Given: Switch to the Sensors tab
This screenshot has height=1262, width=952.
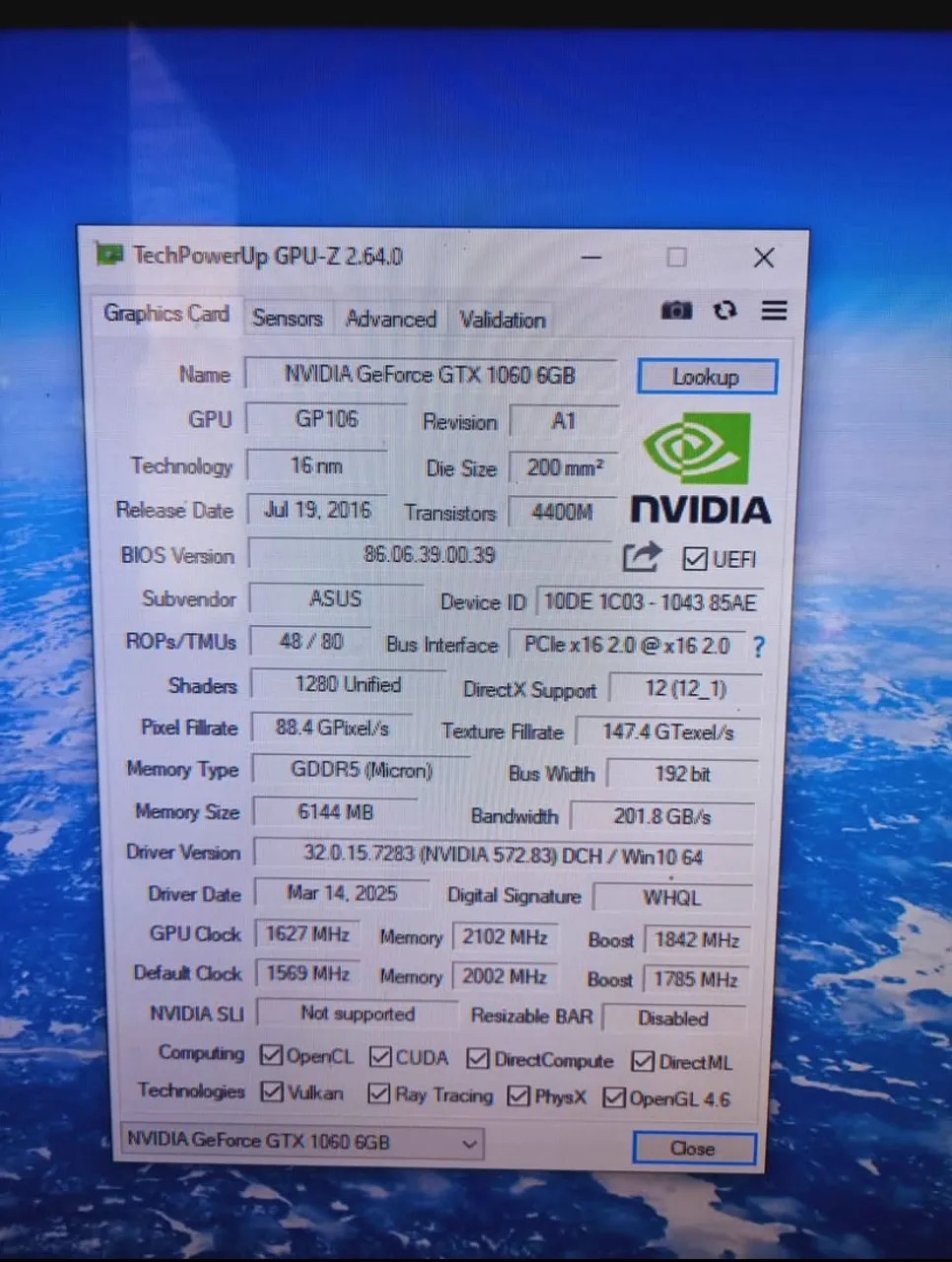Looking at the screenshot, I should tap(287, 317).
